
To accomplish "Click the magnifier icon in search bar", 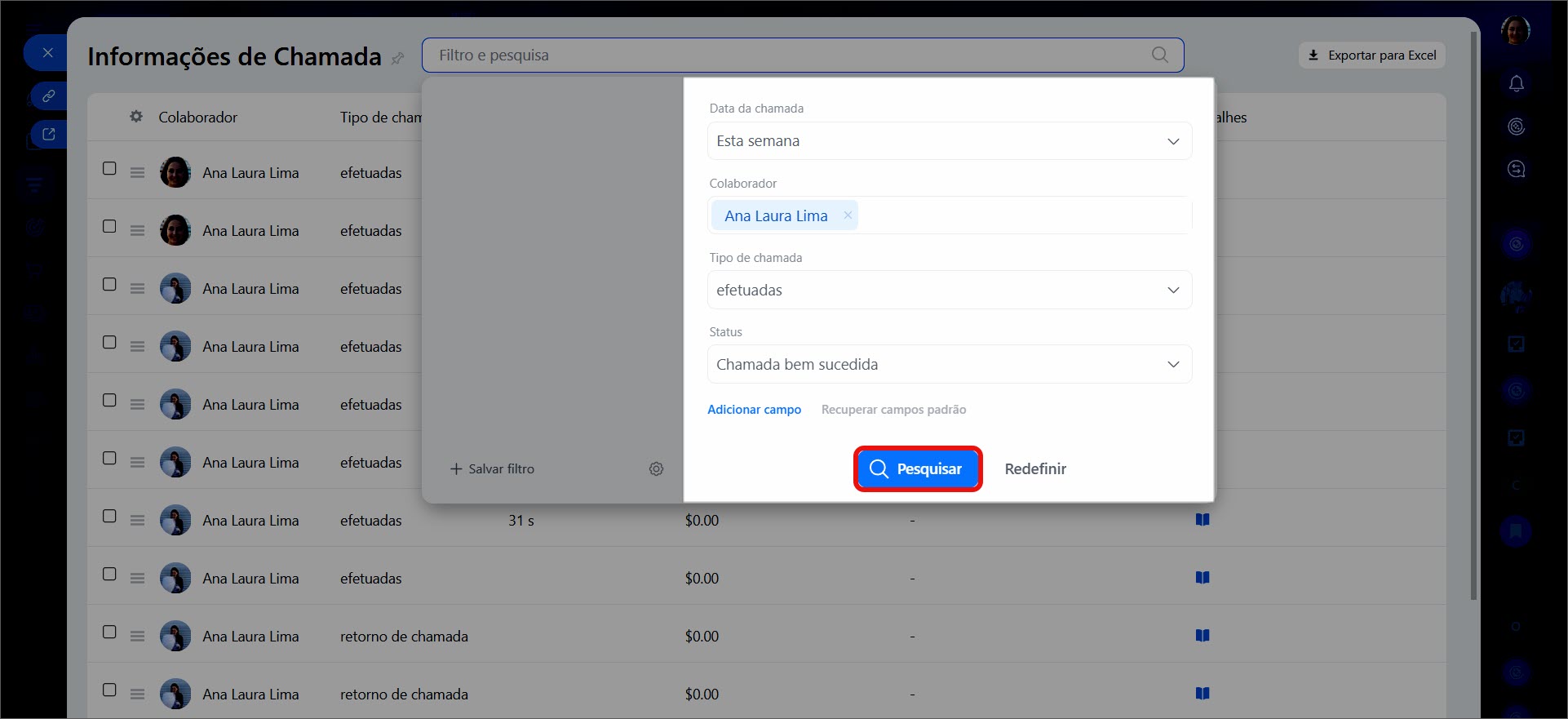I will [x=1159, y=55].
